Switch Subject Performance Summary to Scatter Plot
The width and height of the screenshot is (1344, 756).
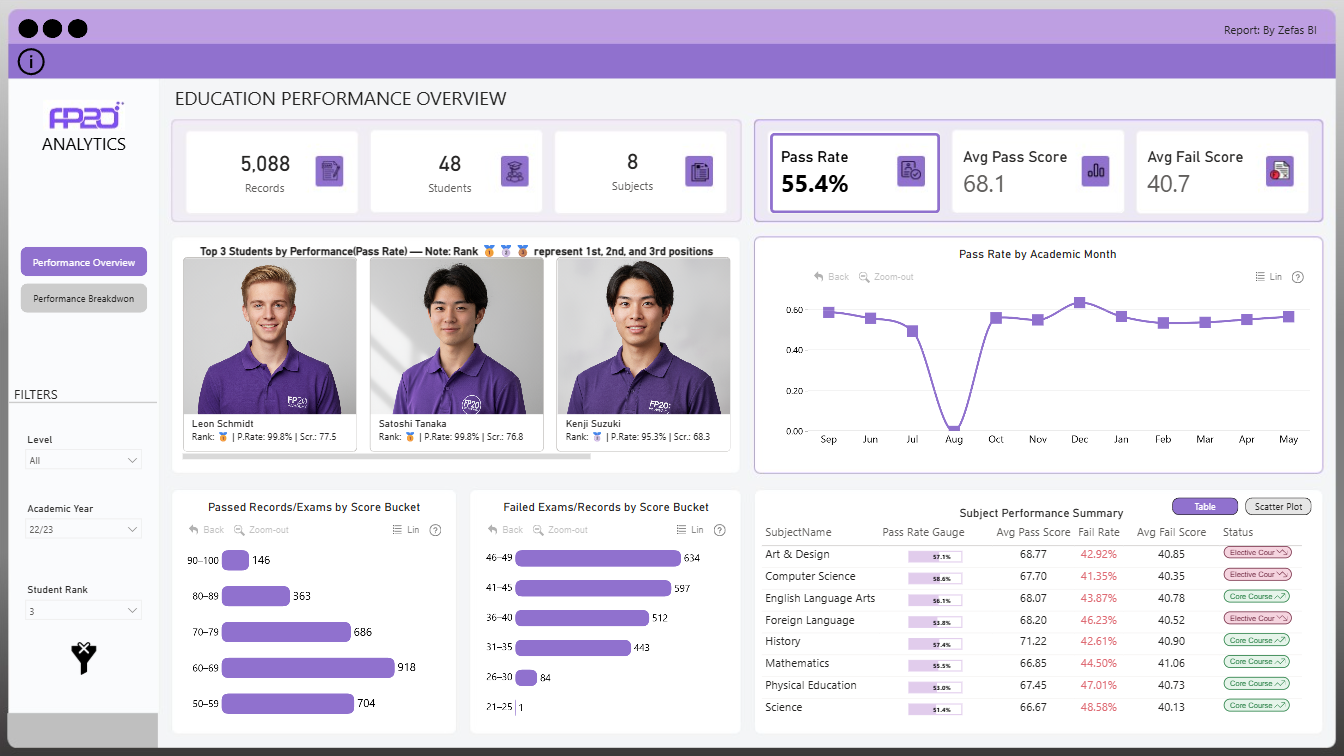tap(1277, 506)
